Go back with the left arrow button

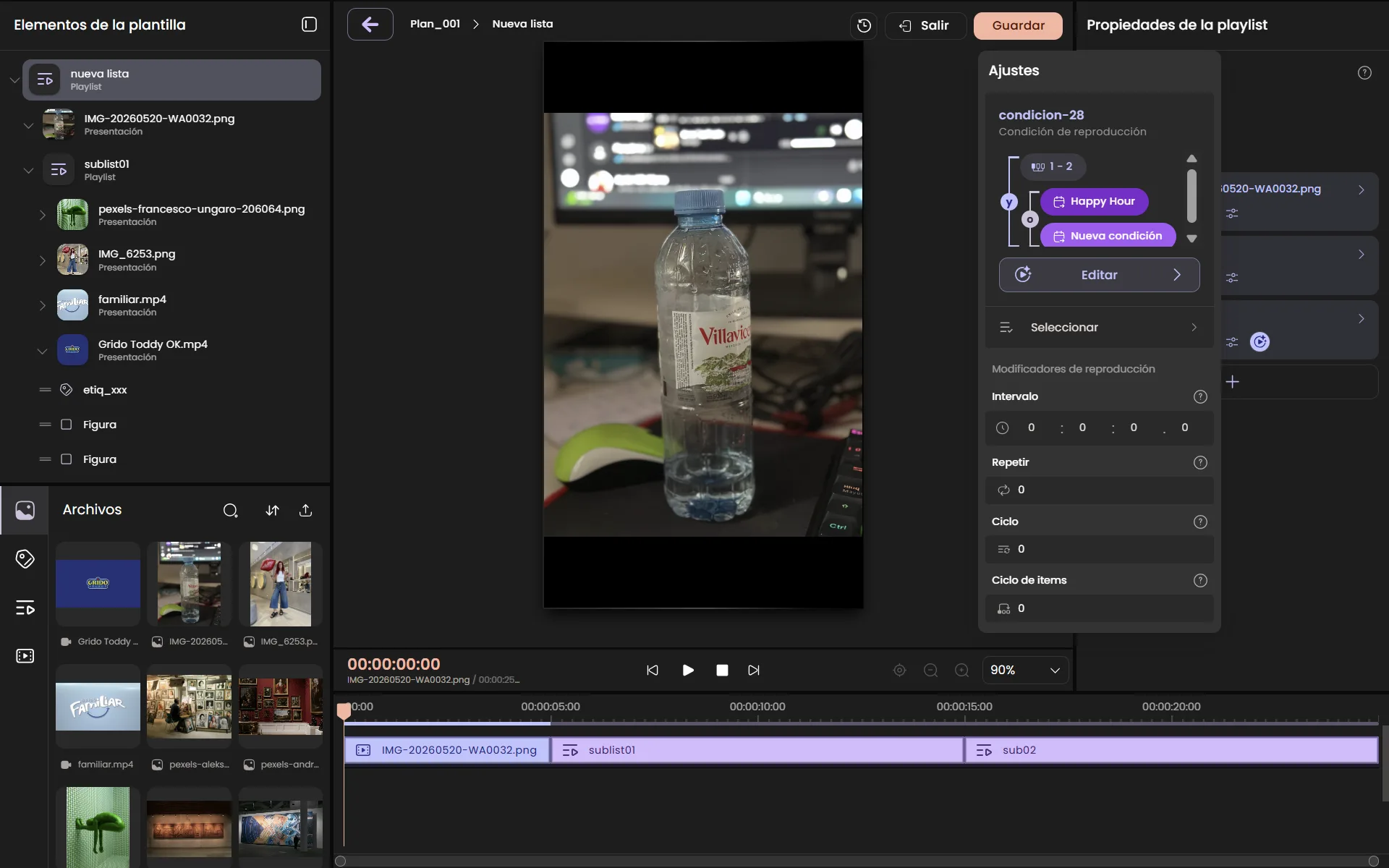(x=370, y=25)
